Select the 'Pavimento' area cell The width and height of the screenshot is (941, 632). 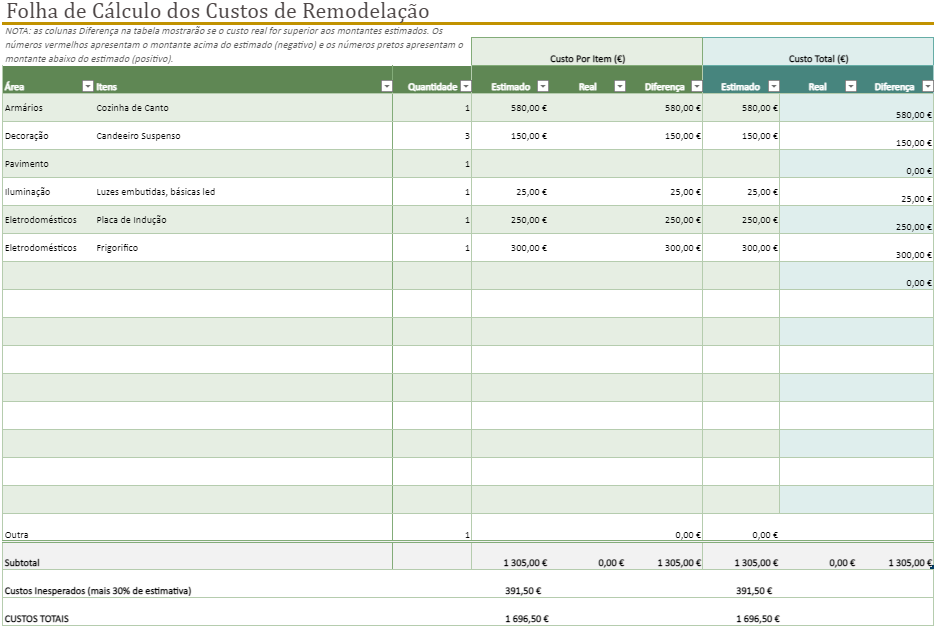click(26, 164)
